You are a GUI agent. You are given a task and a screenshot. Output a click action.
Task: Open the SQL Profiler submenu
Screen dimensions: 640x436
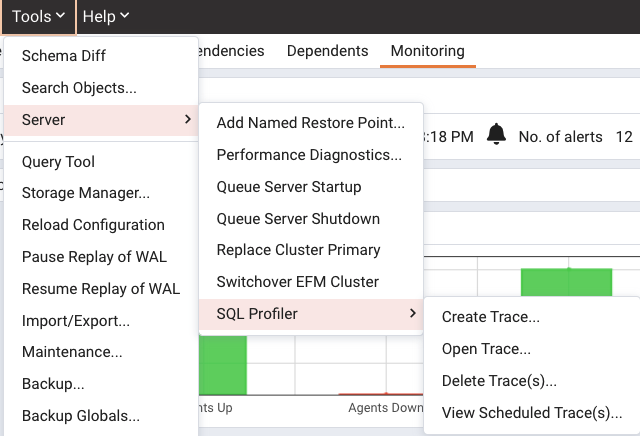point(311,314)
